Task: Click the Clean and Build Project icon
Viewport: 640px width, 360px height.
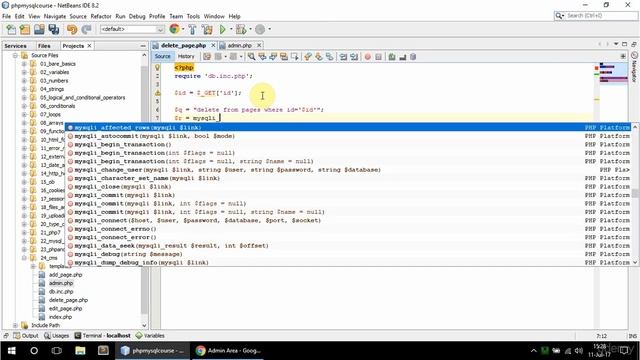Action: pos(207,29)
